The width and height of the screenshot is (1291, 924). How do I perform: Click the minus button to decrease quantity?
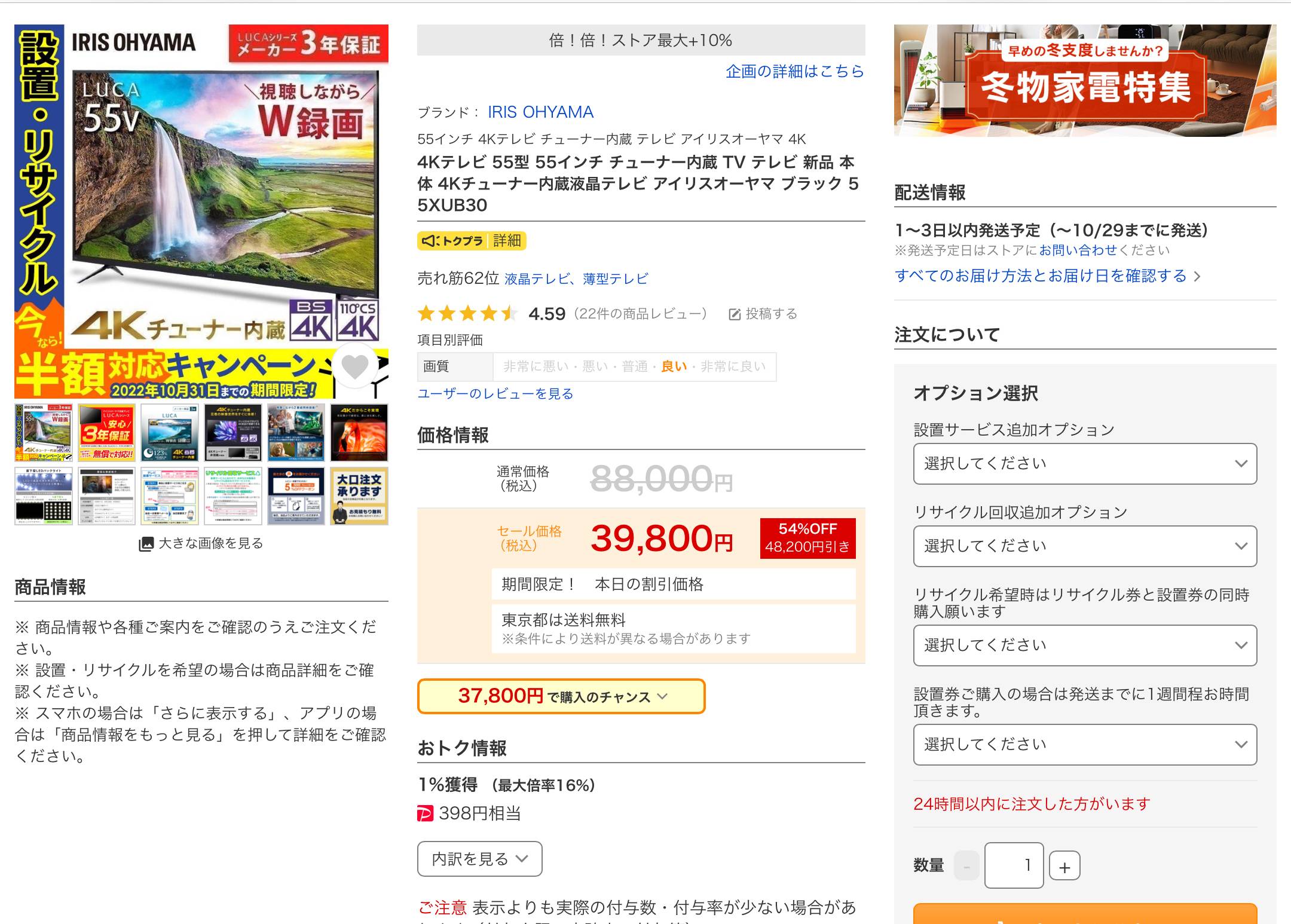[x=966, y=866]
